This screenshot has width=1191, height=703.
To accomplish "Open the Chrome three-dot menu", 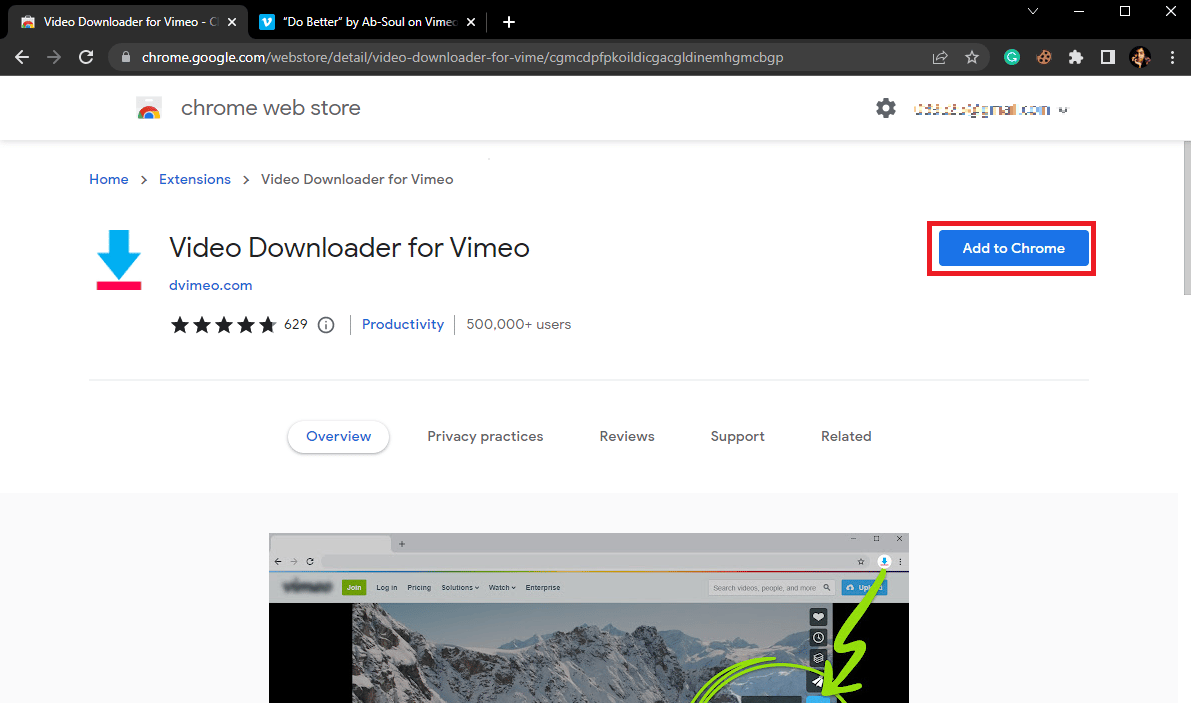I will (x=1172, y=57).
